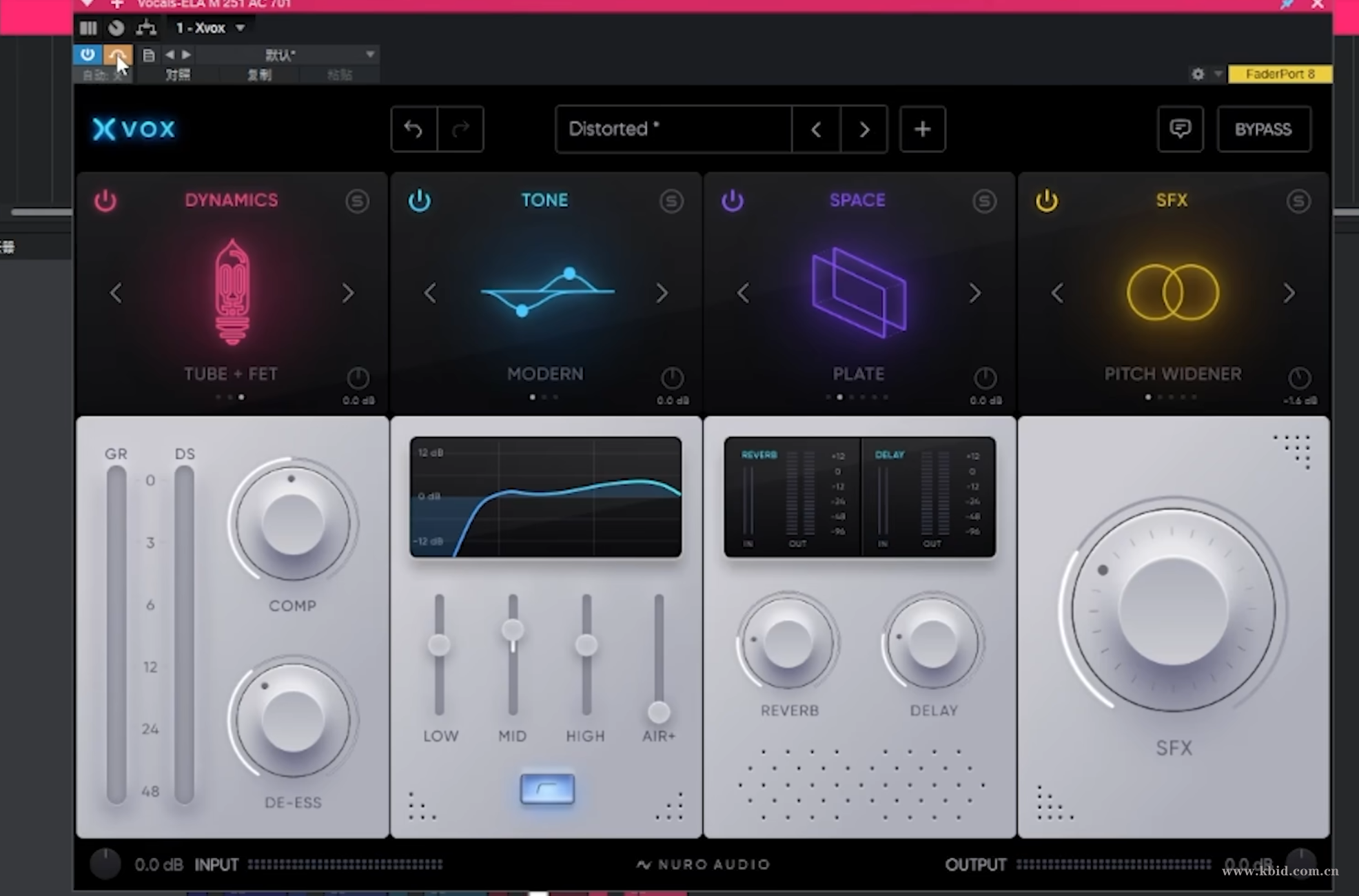This screenshot has width=1359, height=896.
Task: Click the Modern EQ curve icon
Action: coord(546,292)
